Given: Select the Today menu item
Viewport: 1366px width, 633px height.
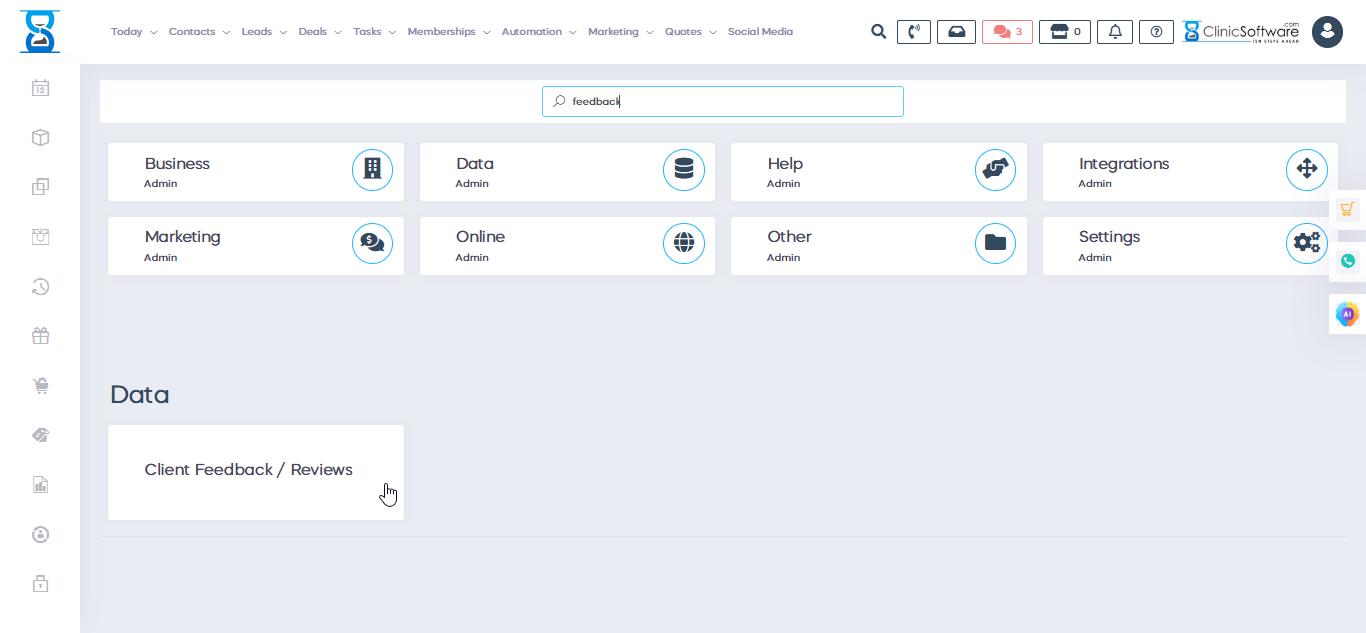Looking at the screenshot, I should [133, 32].
